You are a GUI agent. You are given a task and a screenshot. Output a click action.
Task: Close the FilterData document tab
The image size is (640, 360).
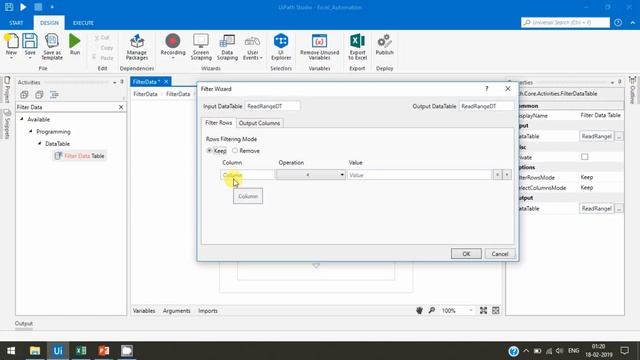tap(166, 82)
